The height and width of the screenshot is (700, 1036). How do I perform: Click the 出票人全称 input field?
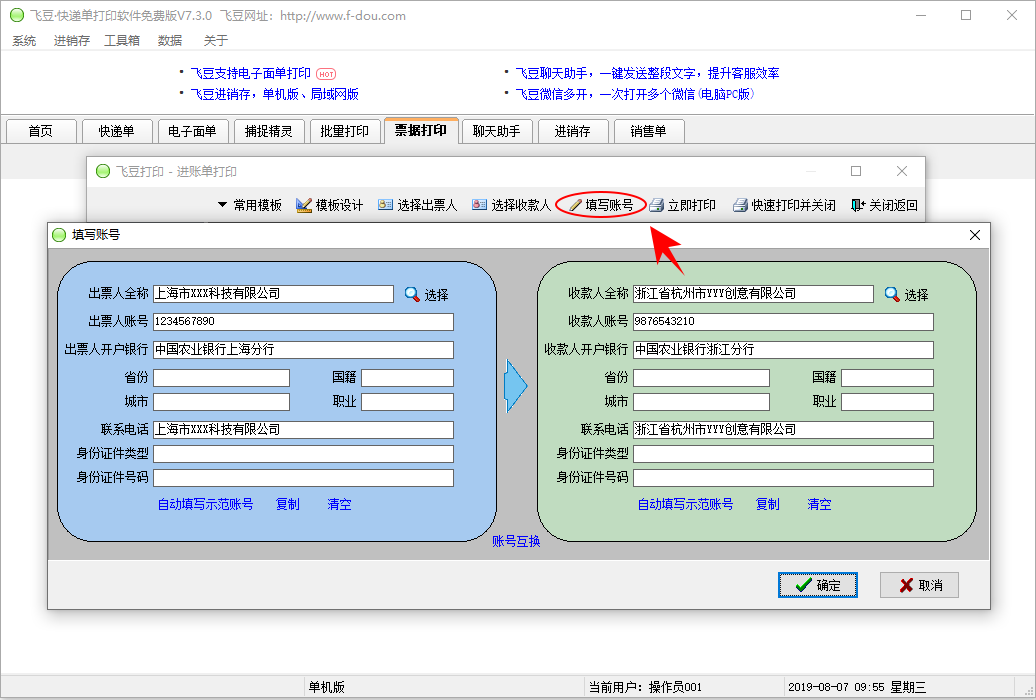click(x=274, y=293)
